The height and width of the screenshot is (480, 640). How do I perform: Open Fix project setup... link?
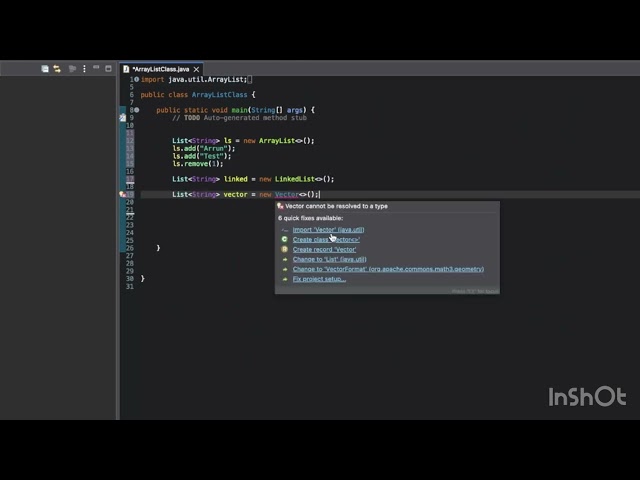click(x=319, y=279)
